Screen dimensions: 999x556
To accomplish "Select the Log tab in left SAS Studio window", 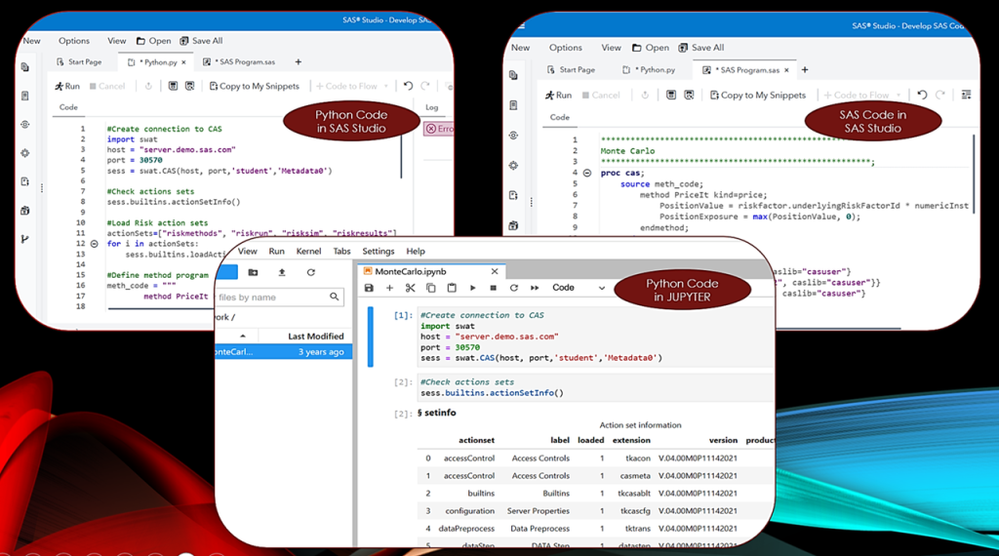I will point(432,107).
